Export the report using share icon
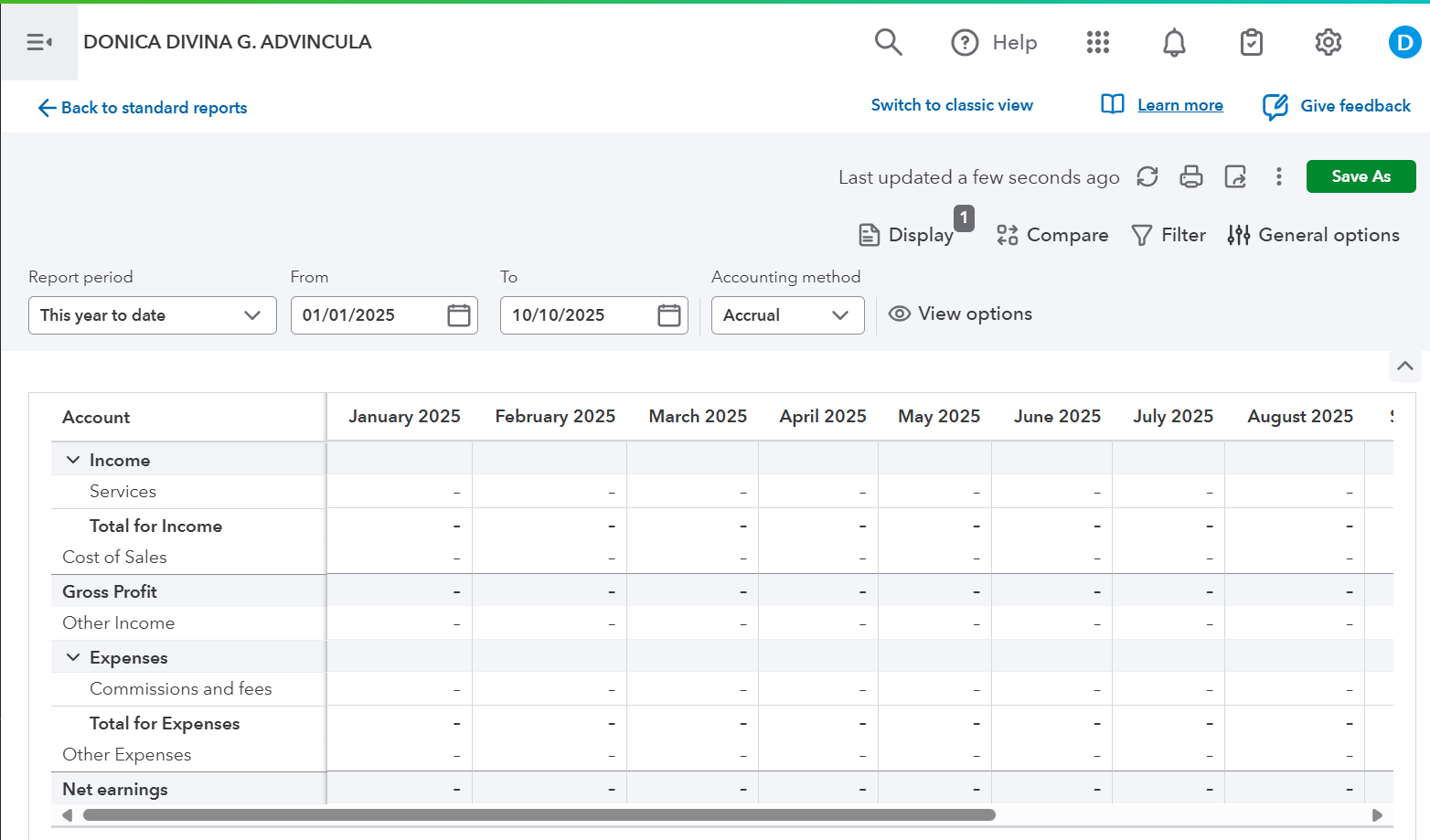 [x=1235, y=176]
